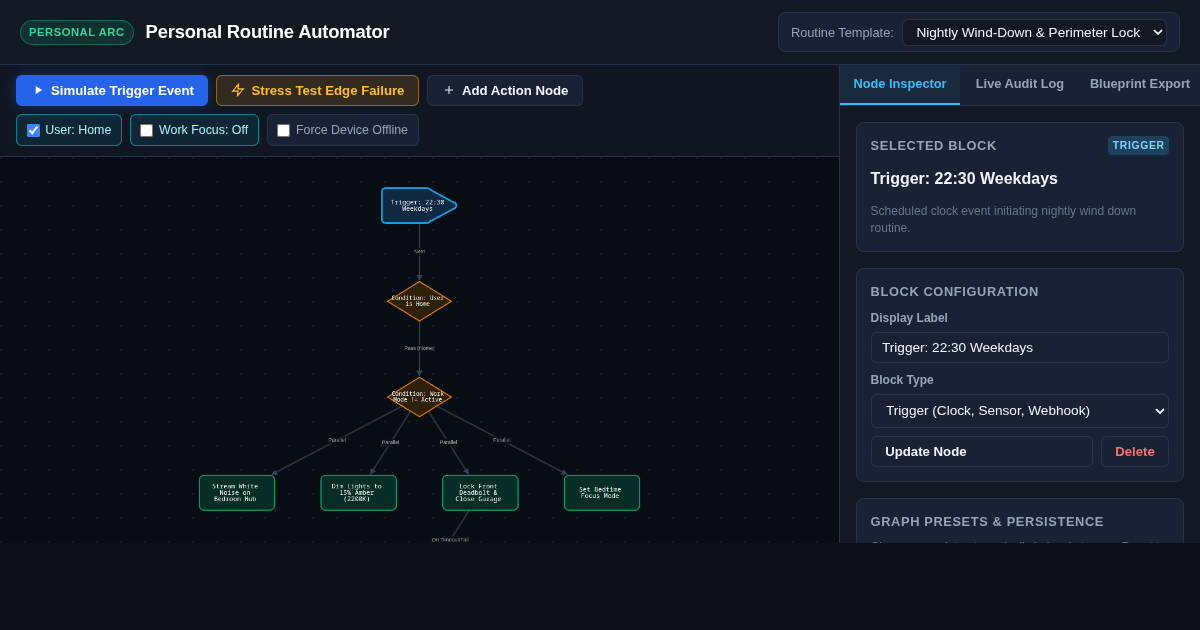Click the 'Routine Template:' label
The width and height of the screenshot is (1200, 630).
(842, 32)
